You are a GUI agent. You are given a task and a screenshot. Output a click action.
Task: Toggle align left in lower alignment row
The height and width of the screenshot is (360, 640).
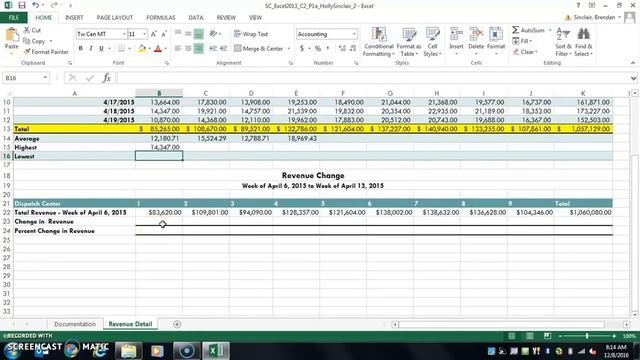[x=178, y=49]
